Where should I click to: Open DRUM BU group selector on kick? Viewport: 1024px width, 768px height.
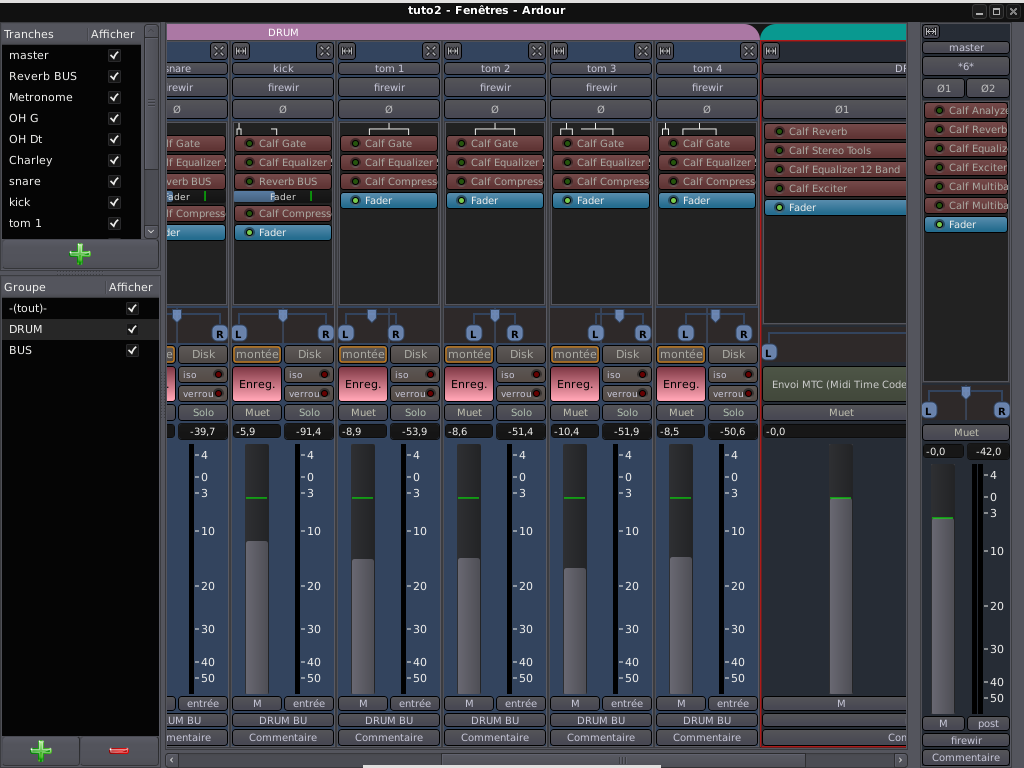point(283,720)
